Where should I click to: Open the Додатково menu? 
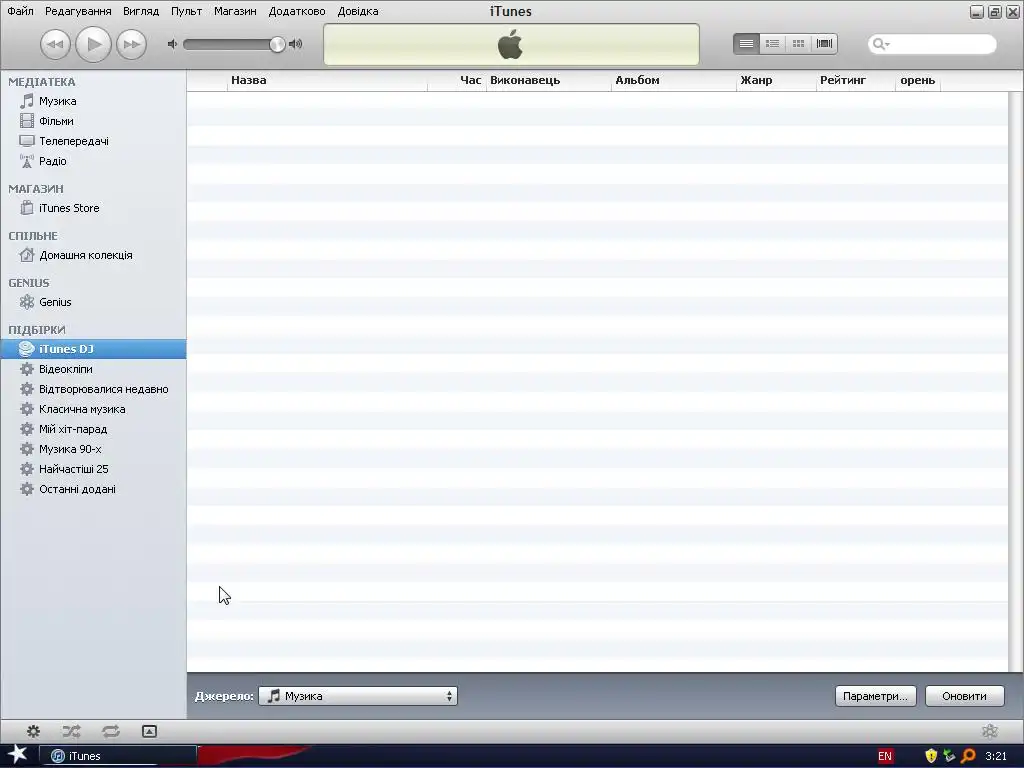click(296, 11)
